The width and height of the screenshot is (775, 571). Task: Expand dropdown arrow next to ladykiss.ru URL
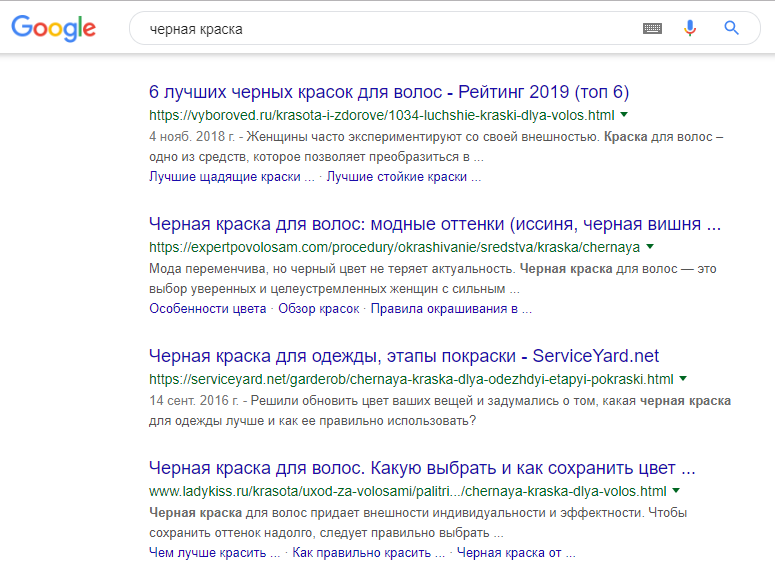click(676, 490)
